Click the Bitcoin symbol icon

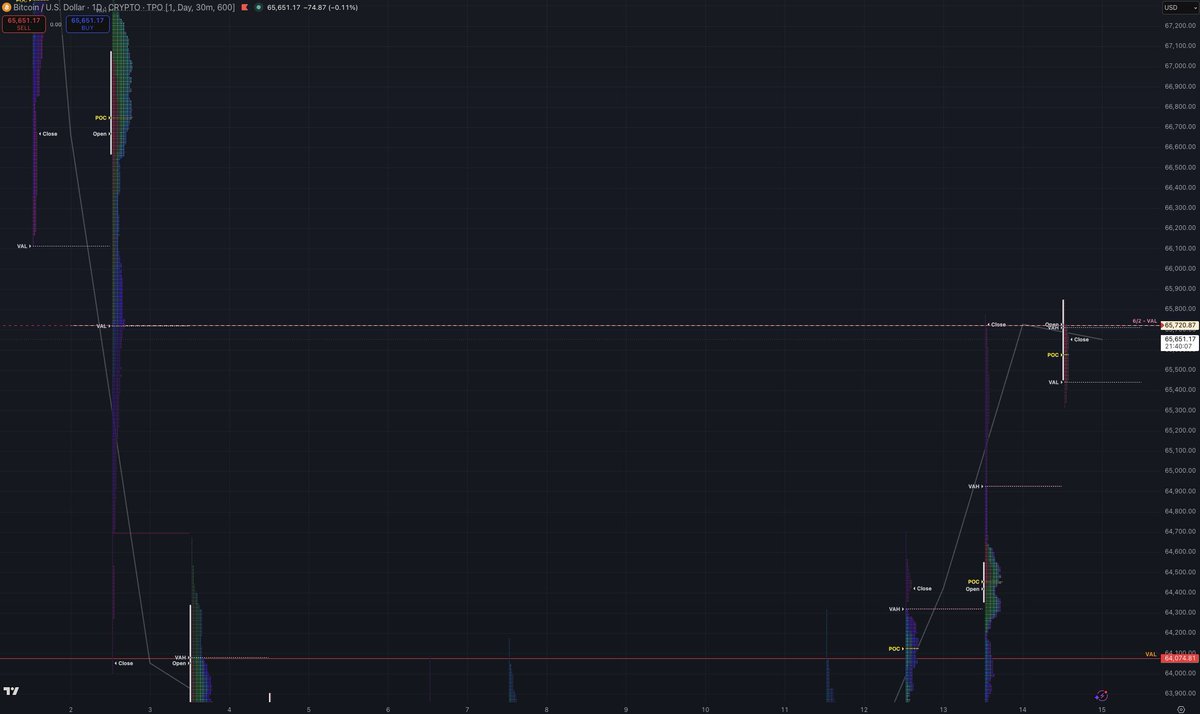[x=6, y=7]
